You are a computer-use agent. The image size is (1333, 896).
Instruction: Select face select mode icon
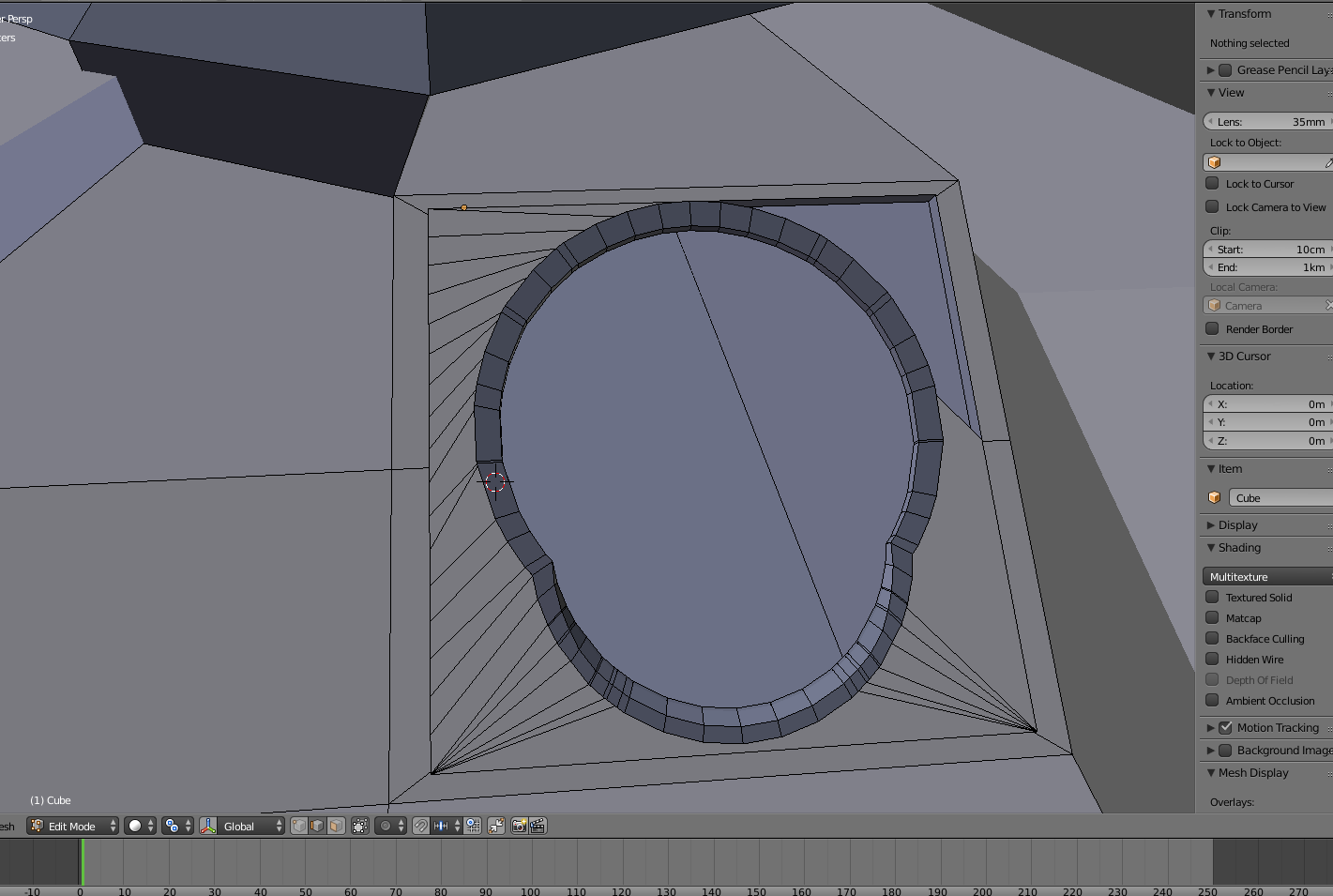tap(336, 826)
